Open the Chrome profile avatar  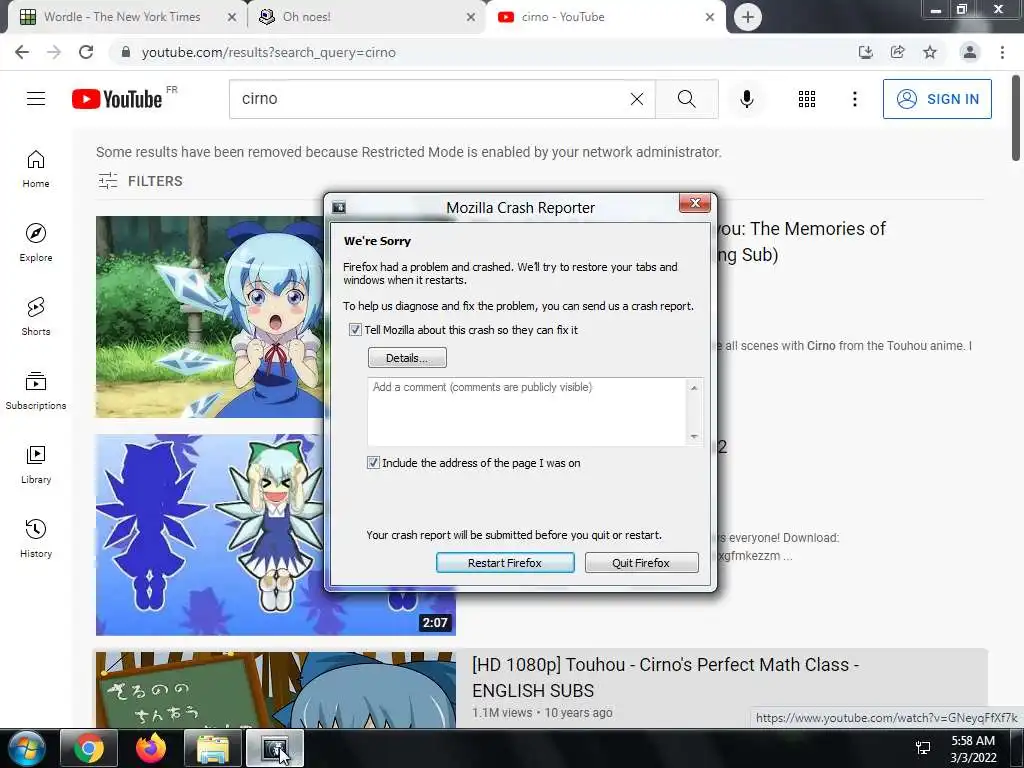tap(970, 52)
